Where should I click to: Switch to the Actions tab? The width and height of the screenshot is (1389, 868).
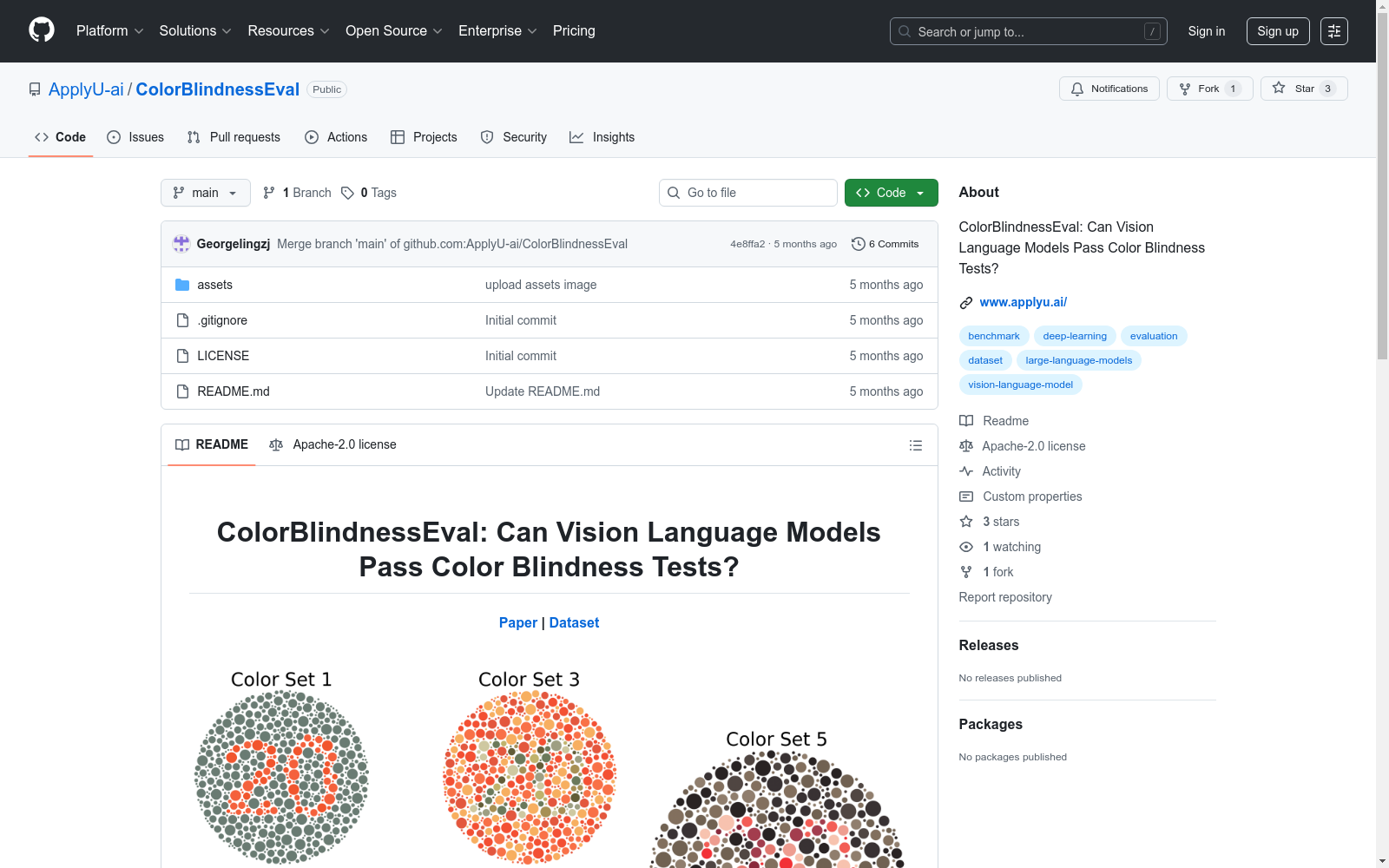tap(336, 137)
